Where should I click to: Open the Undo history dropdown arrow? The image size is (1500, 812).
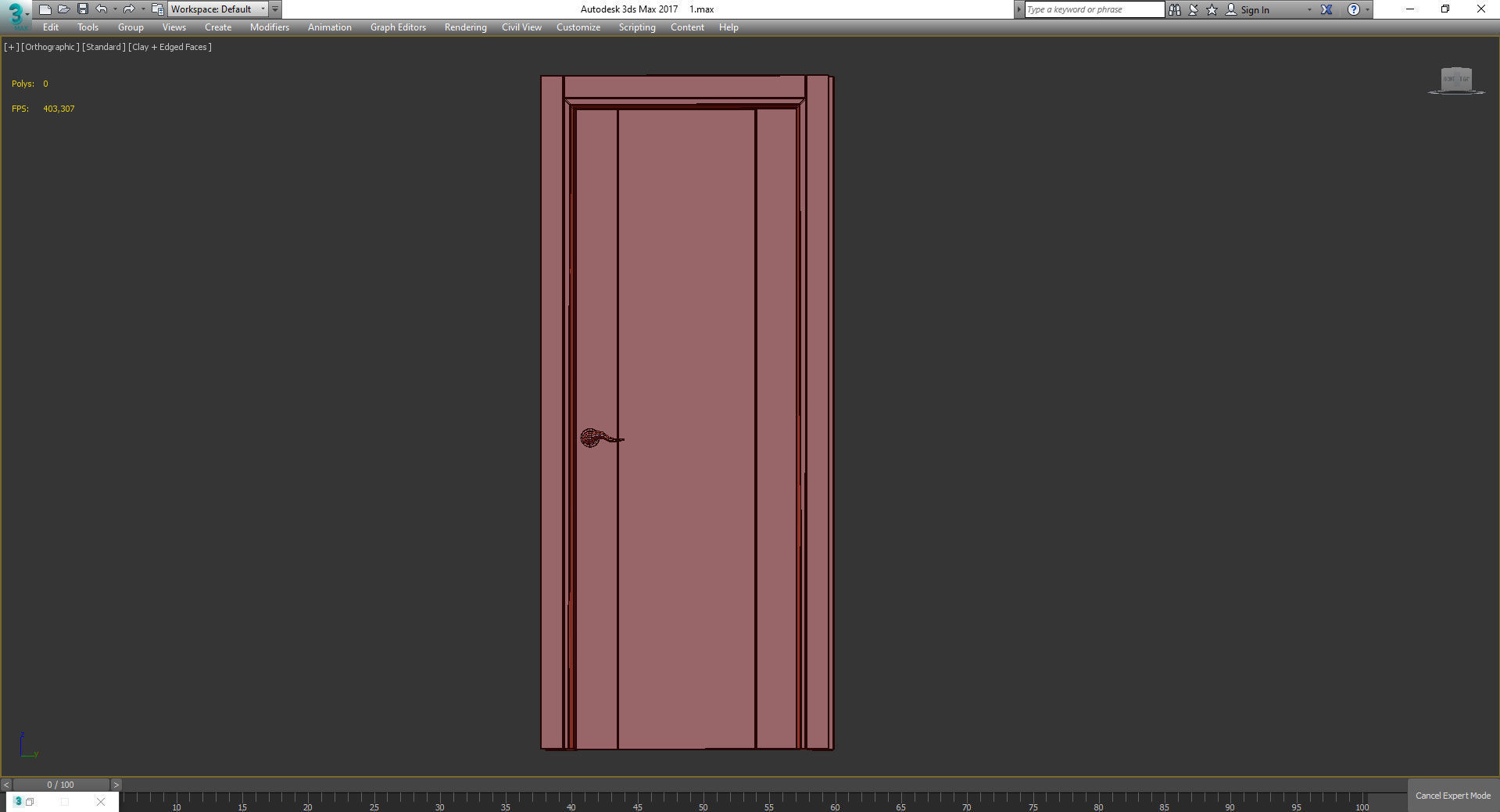pyautogui.click(x=115, y=9)
